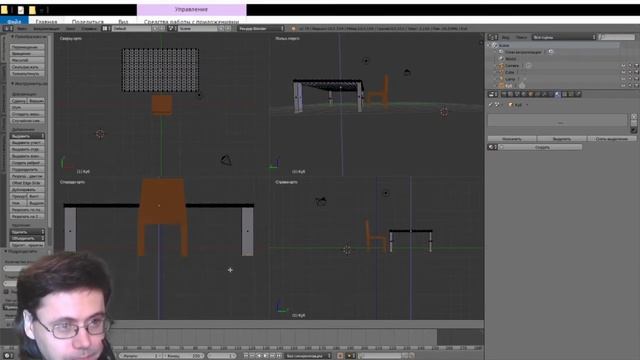Open the Texture properties tab
Image resolution: width=640 pixels, height=360 pixels.
click(564, 94)
